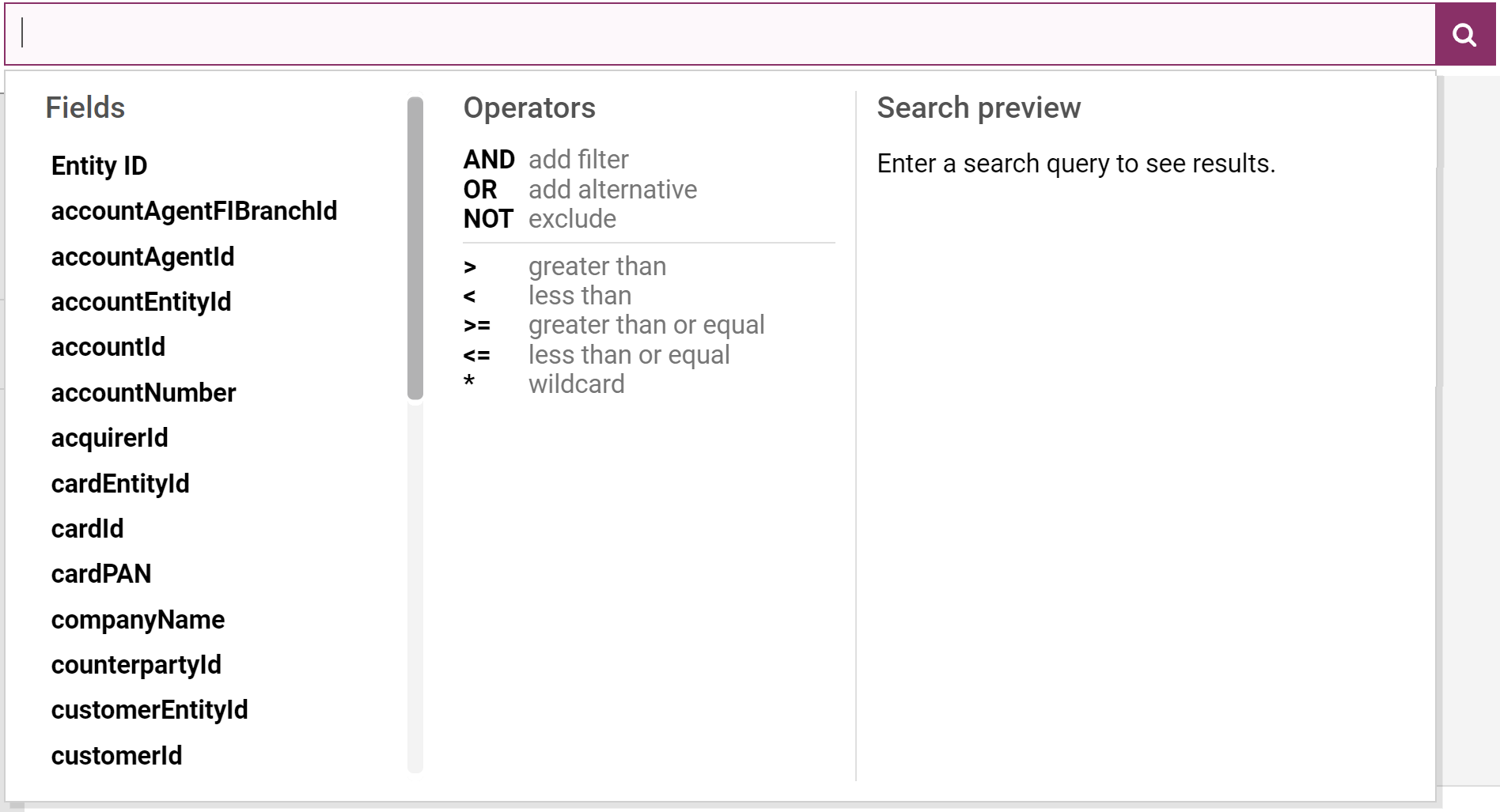
Task: Choose accountNumber in the Fields list
Action: click(x=144, y=393)
